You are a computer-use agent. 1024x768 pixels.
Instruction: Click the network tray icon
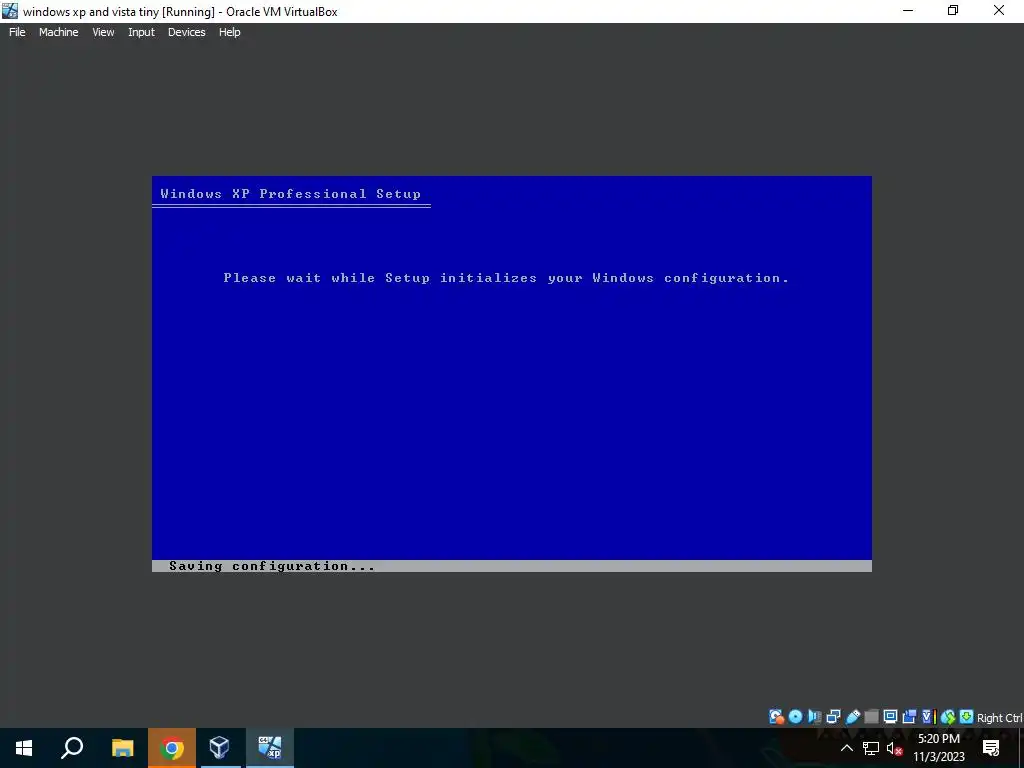(871, 748)
